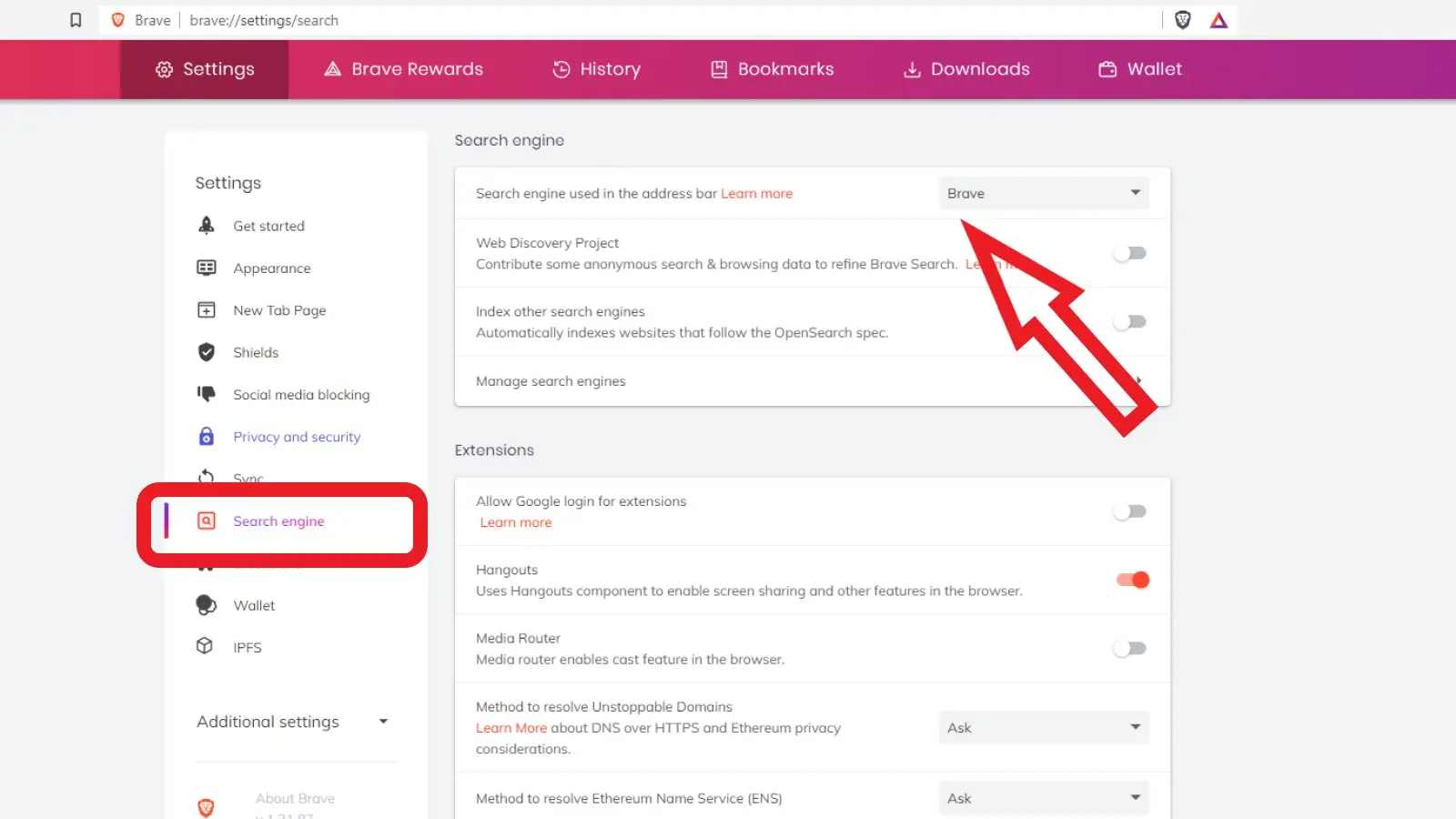Click the Wallet sidebar icon
Image resolution: width=1456 pixels, height=819 pixels.
(x=207, y=605)
